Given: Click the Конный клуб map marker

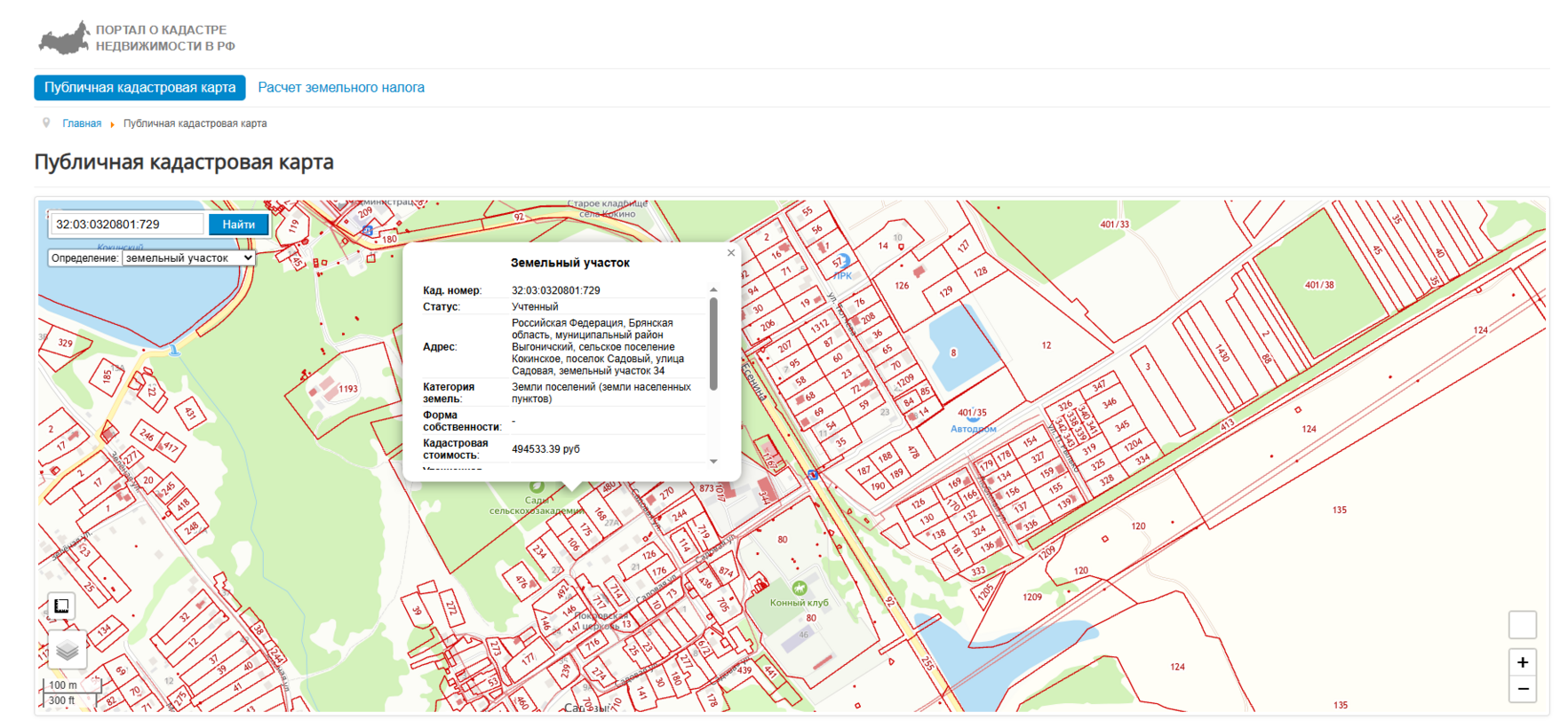Looking at the screenshot, I should tap(799, 588).
